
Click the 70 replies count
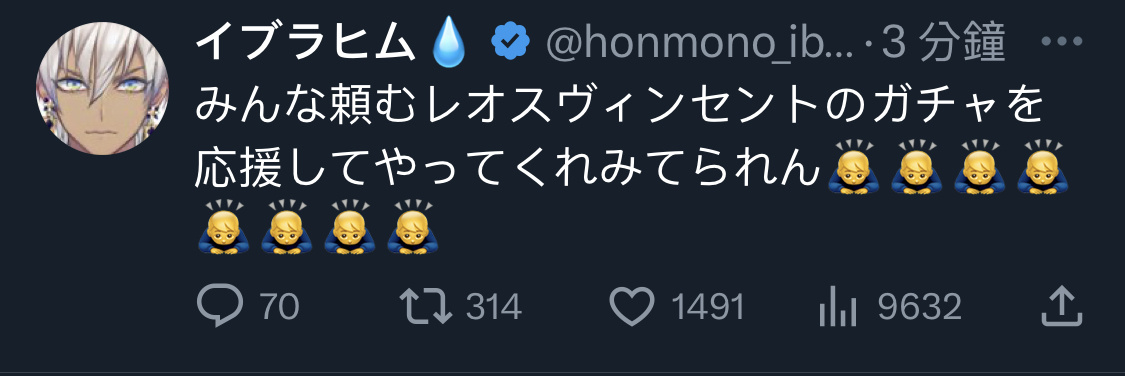pyautogui.click(x=279, y=308)
